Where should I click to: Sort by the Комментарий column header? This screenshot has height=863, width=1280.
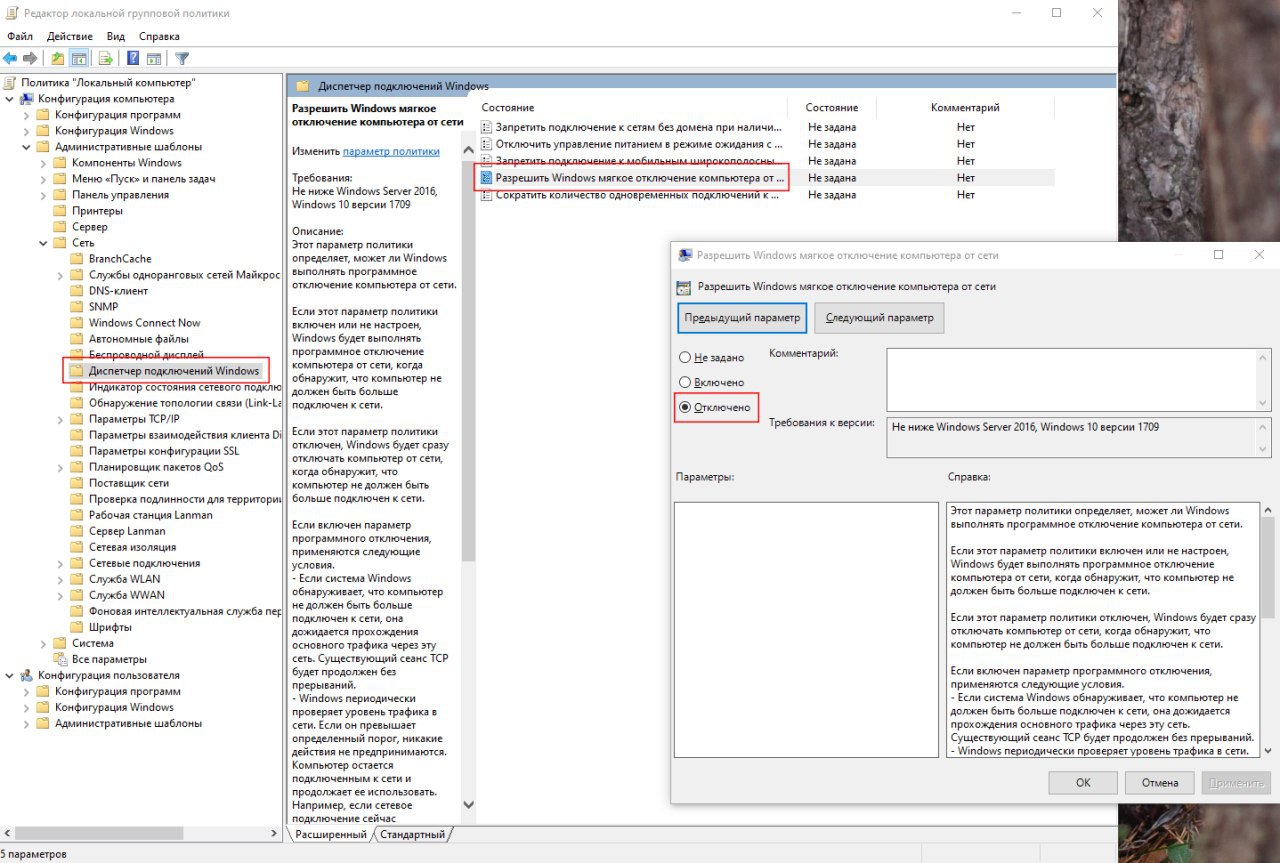[x=965, y=107]
